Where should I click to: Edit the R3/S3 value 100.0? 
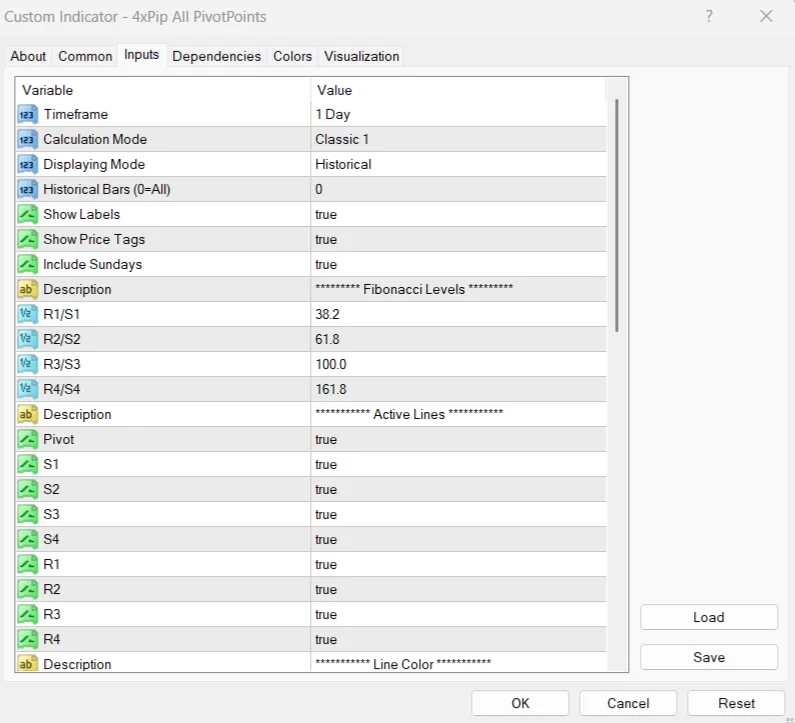458,365
